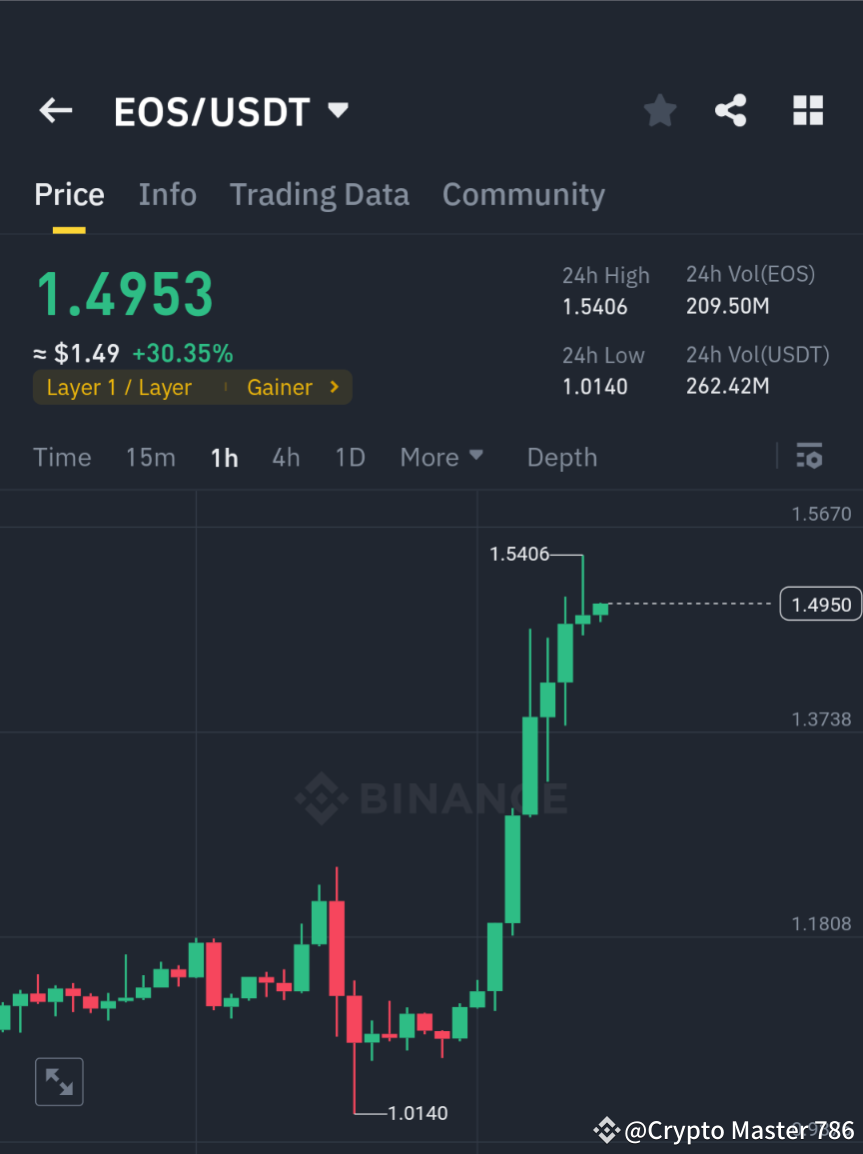
Task: Tap the Layer 1 / Layer tag
Action: pos(120,387)
